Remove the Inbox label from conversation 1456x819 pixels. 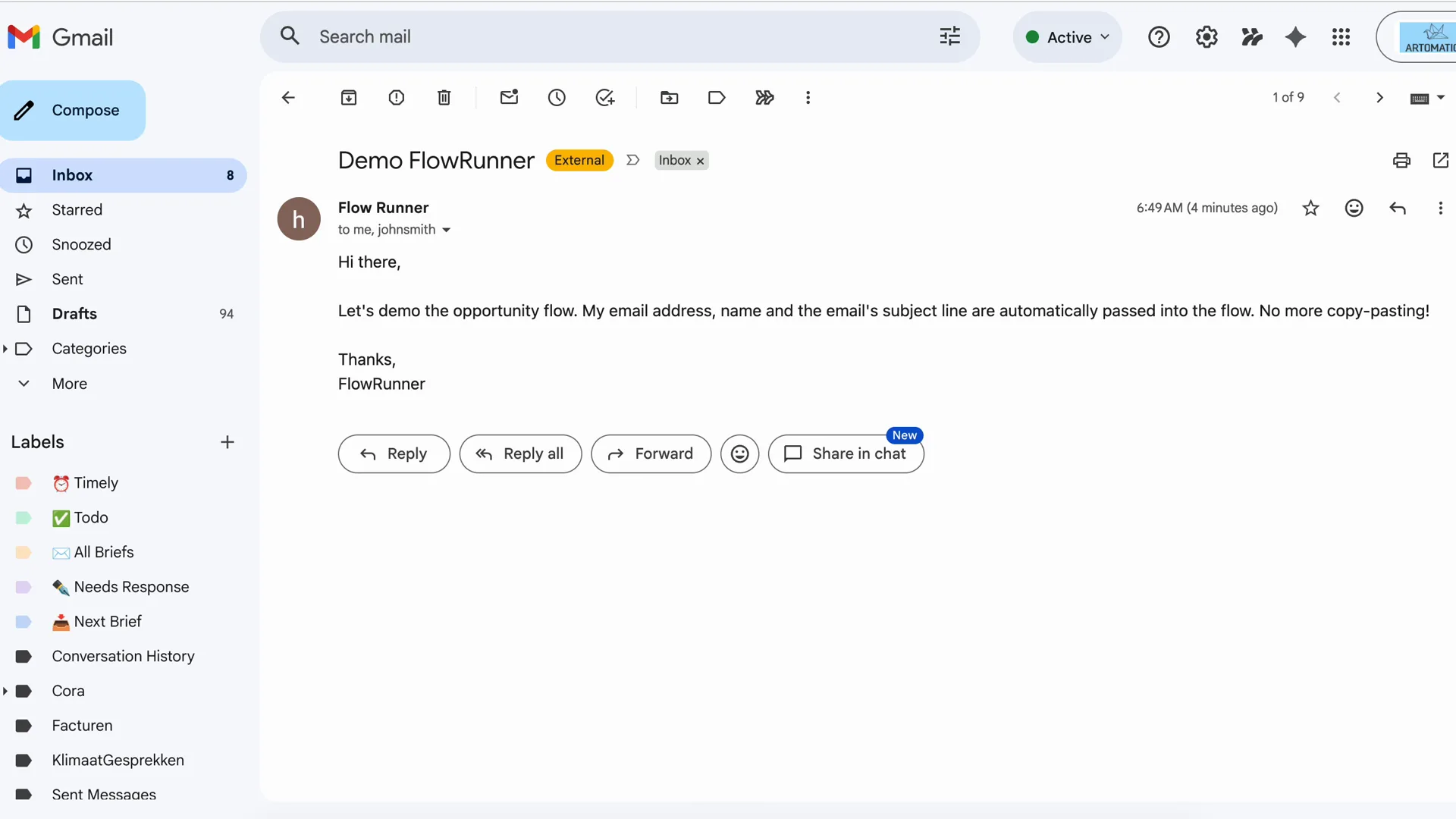point(701,162)
